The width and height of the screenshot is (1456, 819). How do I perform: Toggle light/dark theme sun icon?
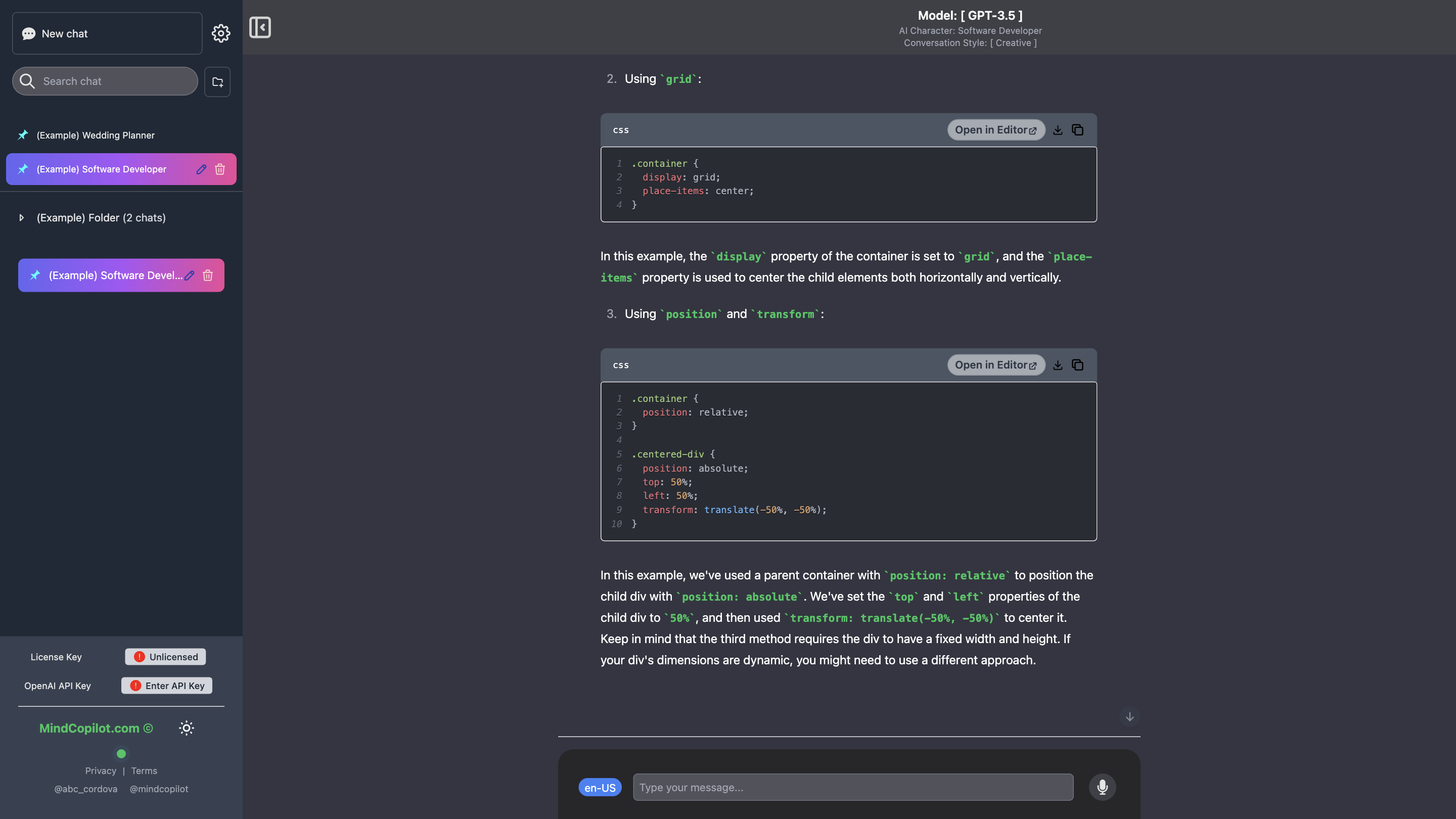(186, 728)
